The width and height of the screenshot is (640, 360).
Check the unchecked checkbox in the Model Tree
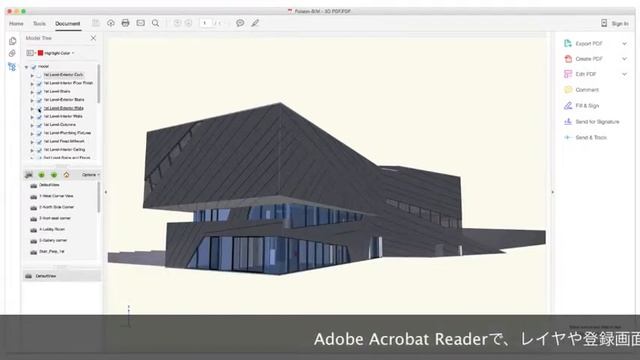tap(39, 75)
